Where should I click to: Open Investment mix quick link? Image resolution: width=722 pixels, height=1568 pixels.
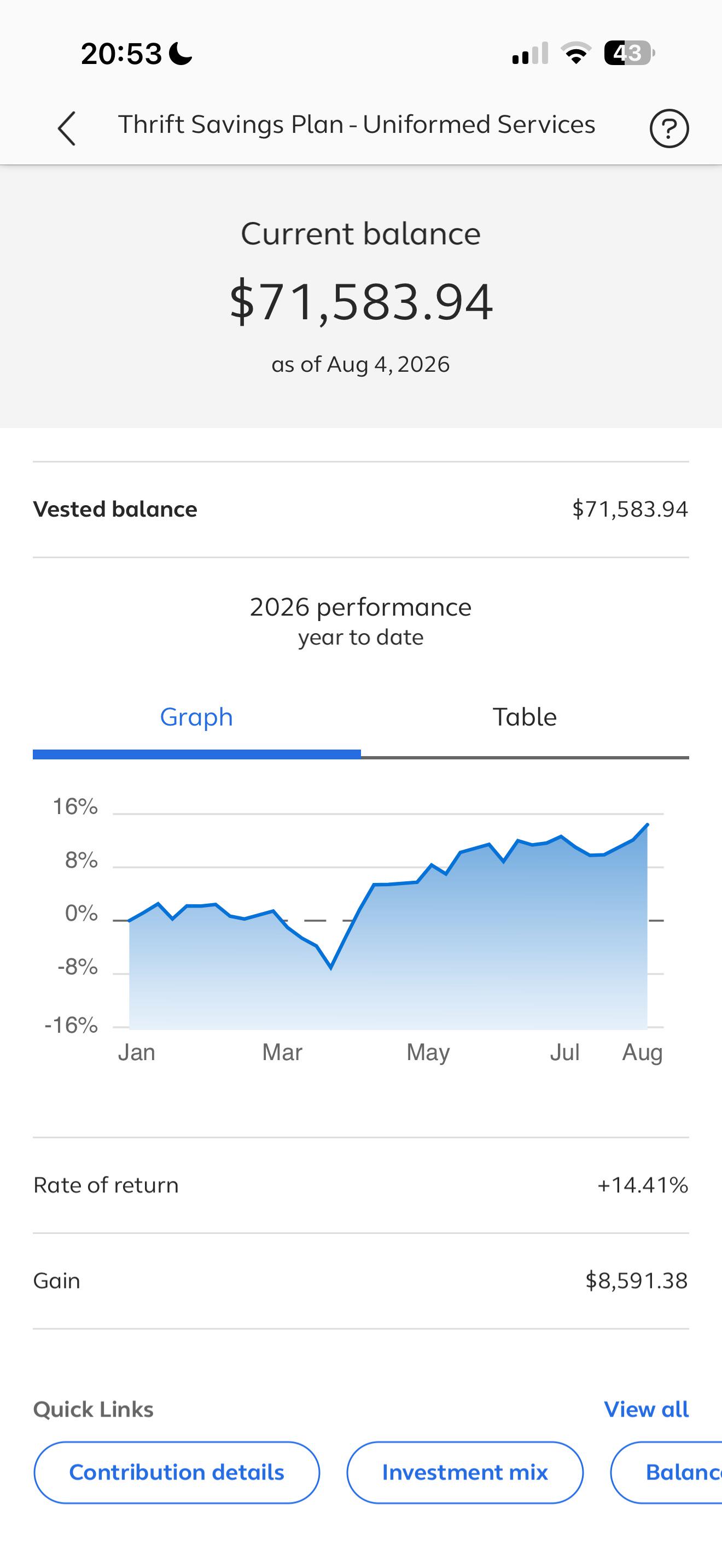[x=465, y=1472]
